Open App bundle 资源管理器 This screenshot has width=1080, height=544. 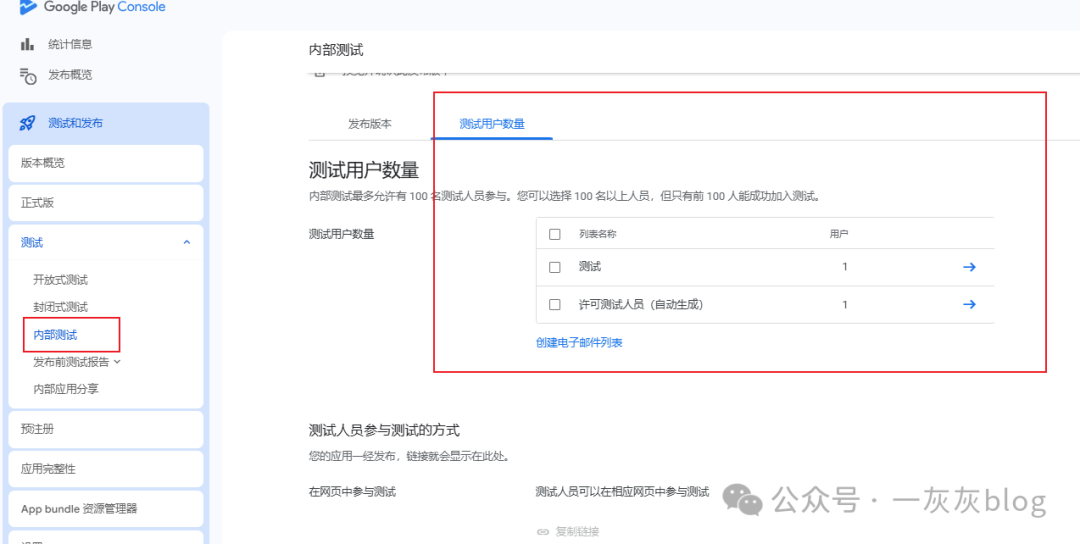(106, 509)
